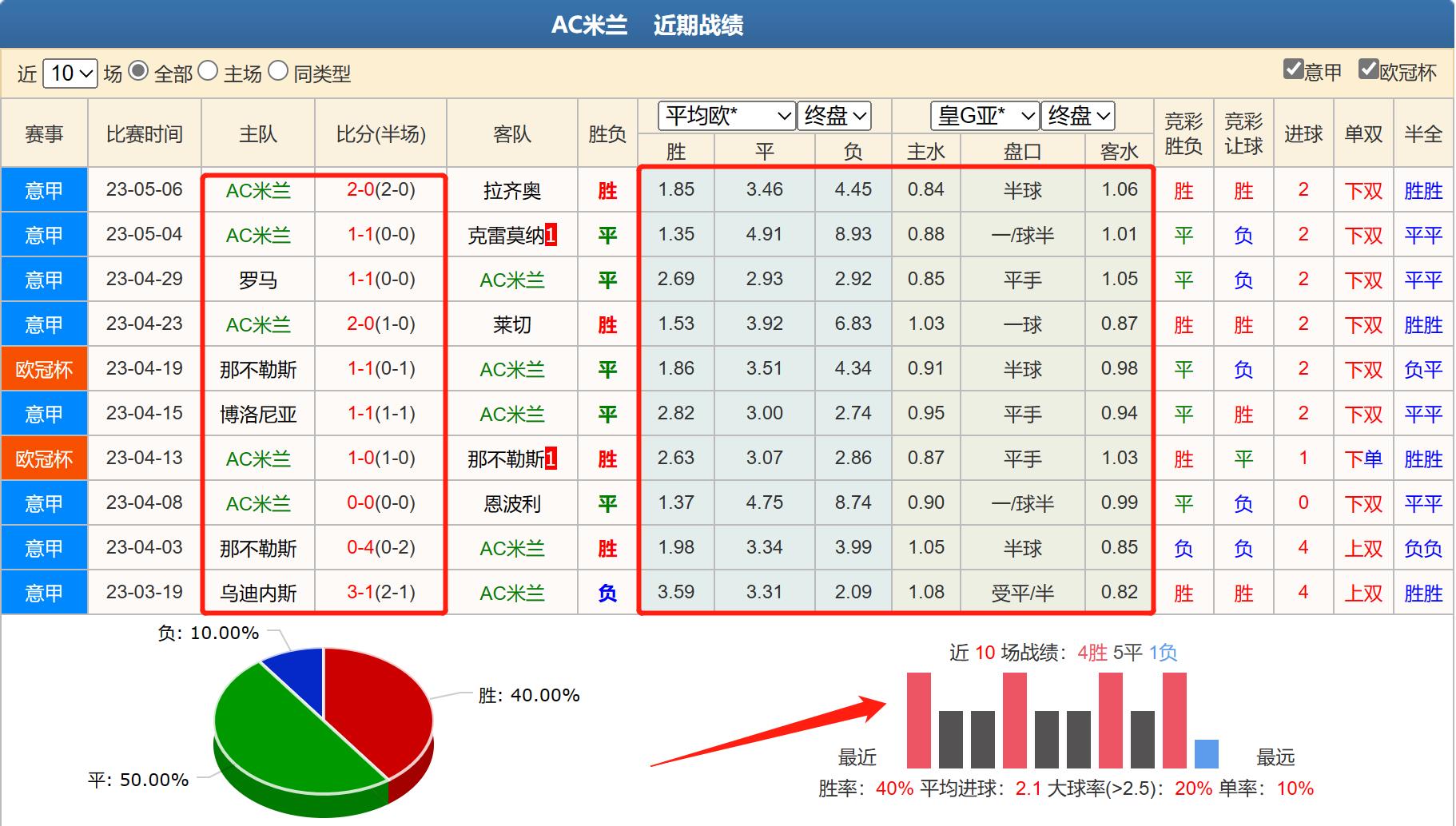The height and width of the screenshot is (826, 1456).
Task: Open the 1-0(1-0) score link
Action: click(381, 458)
